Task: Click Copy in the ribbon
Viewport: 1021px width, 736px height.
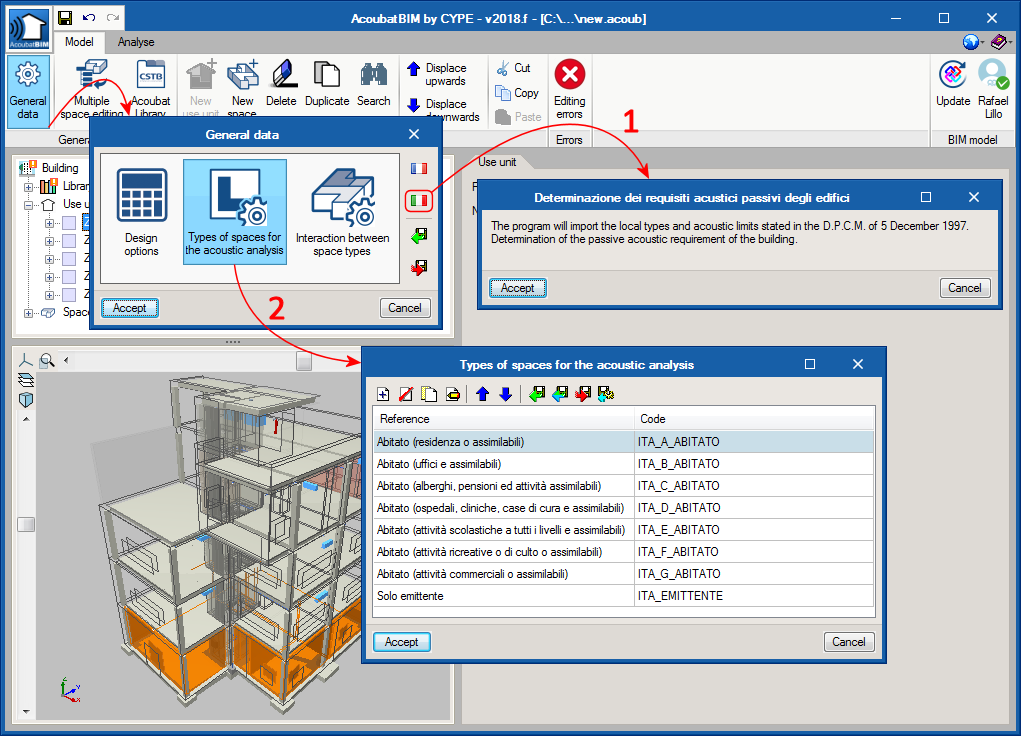Action: 517,92
